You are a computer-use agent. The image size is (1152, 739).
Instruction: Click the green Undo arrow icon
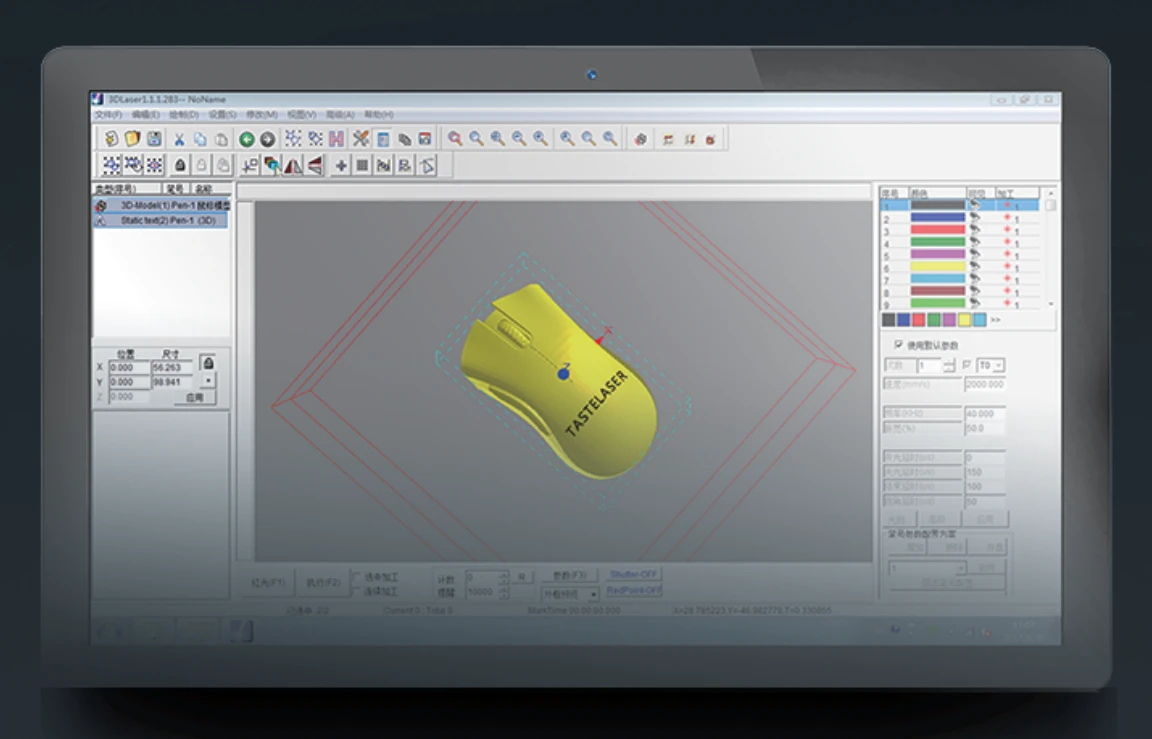click(x=247, y=139)
